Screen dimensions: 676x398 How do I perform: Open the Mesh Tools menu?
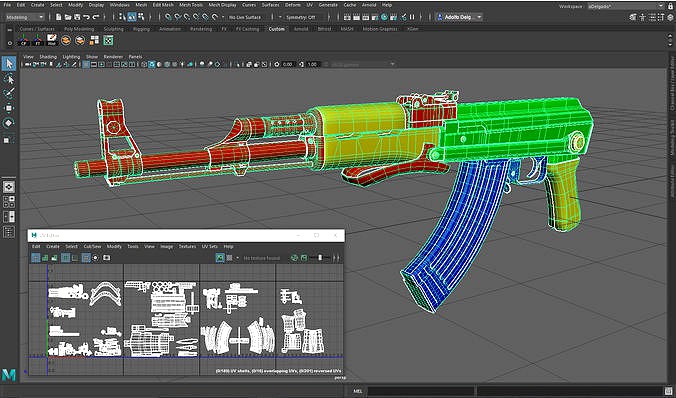pos(191,5)
